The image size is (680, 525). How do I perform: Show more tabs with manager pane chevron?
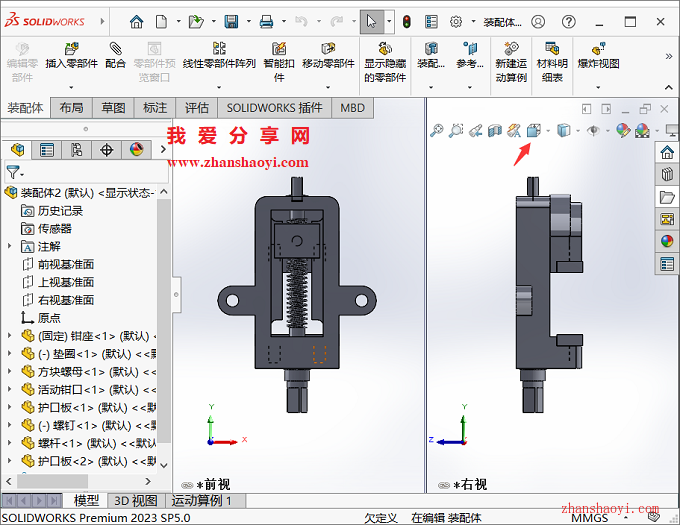point(163,149)
